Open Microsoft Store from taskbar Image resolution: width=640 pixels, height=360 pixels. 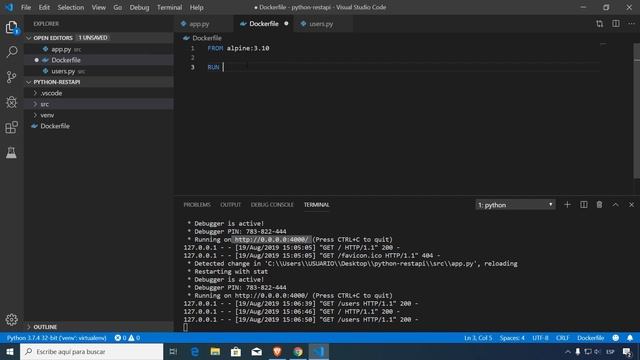click(236, 351)
